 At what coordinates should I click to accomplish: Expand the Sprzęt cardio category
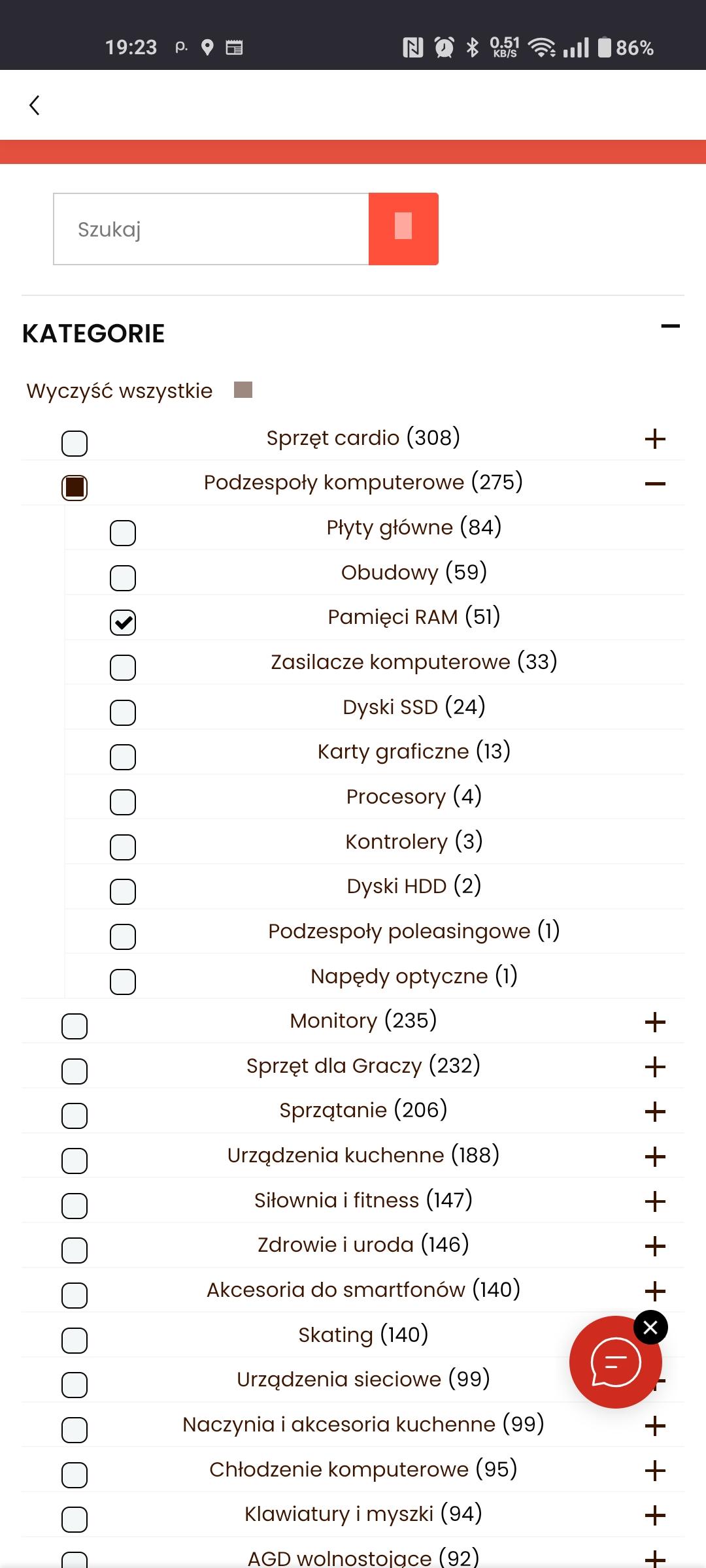click(655, 439)
